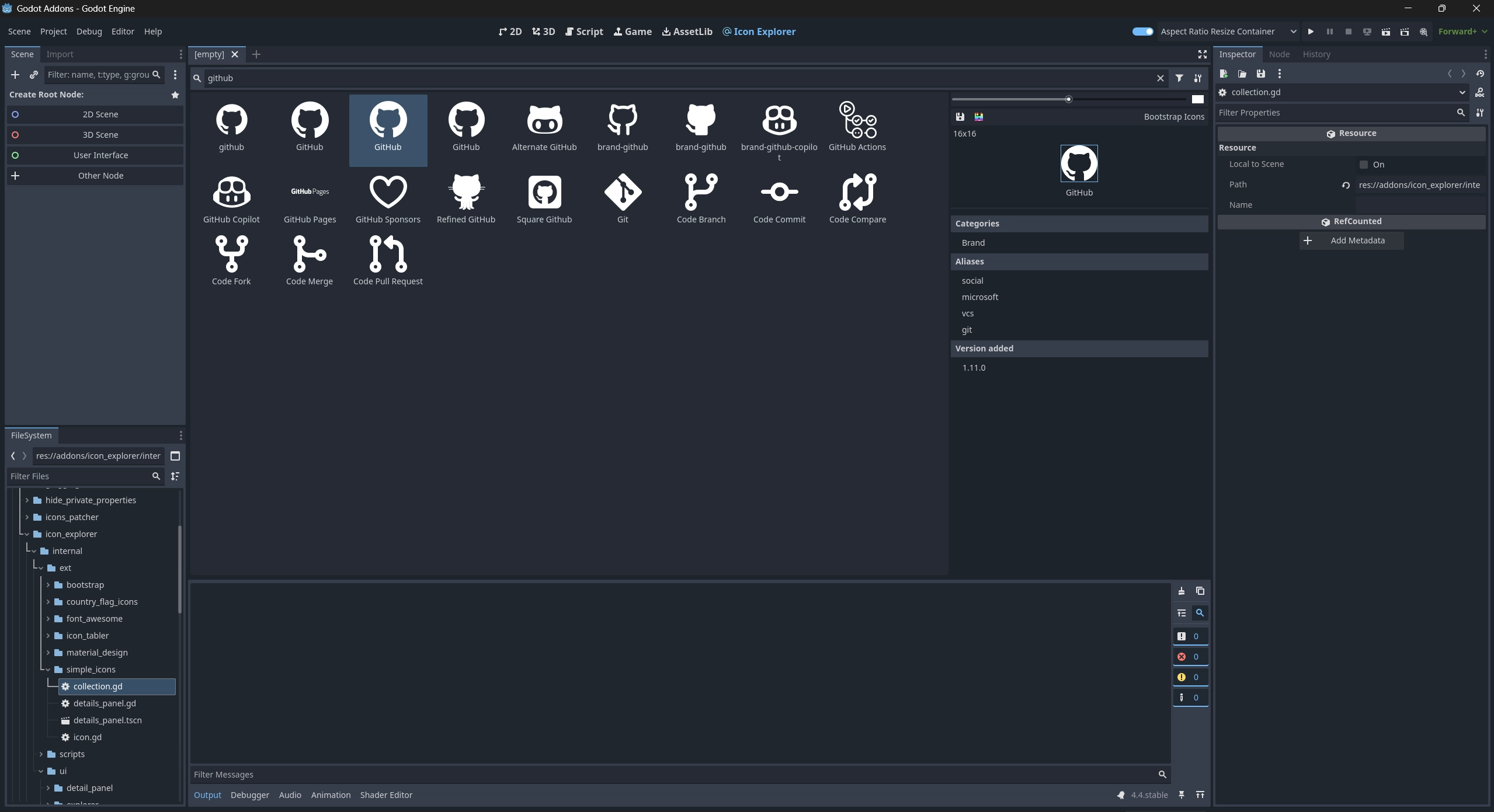
Task: Click the Run Project play button
Action: [1311, 32]
